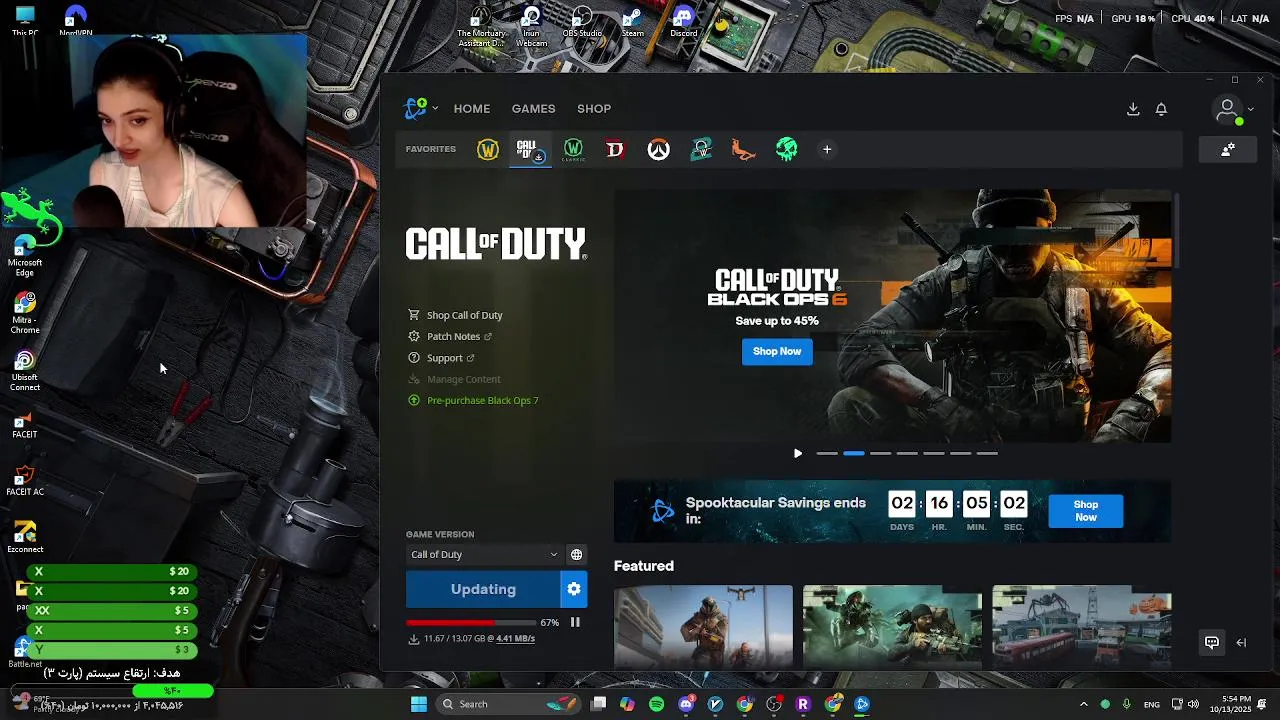
Task: Select Exconnect desktop icon
Action: point(25,538)
